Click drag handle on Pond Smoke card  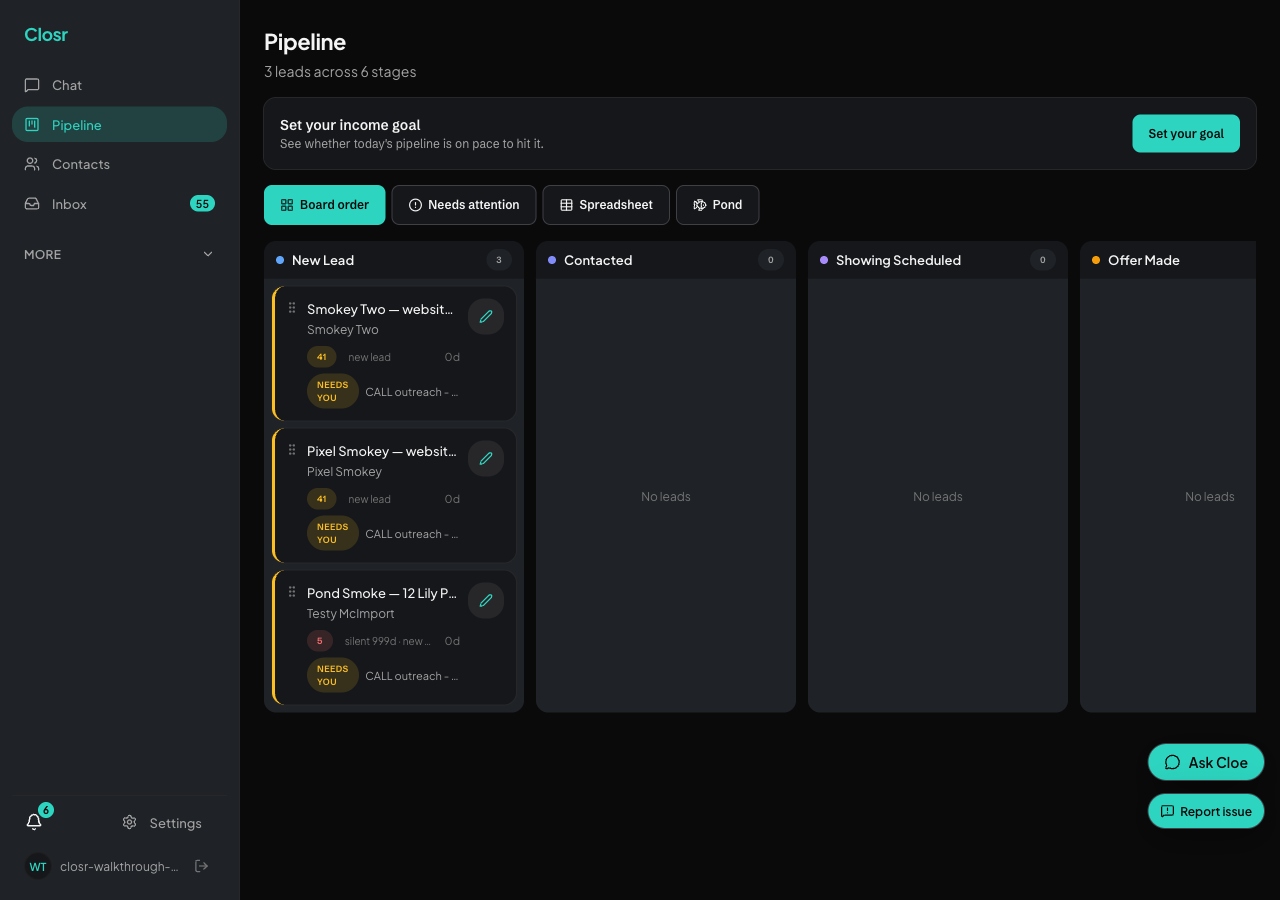click(292, 592)
